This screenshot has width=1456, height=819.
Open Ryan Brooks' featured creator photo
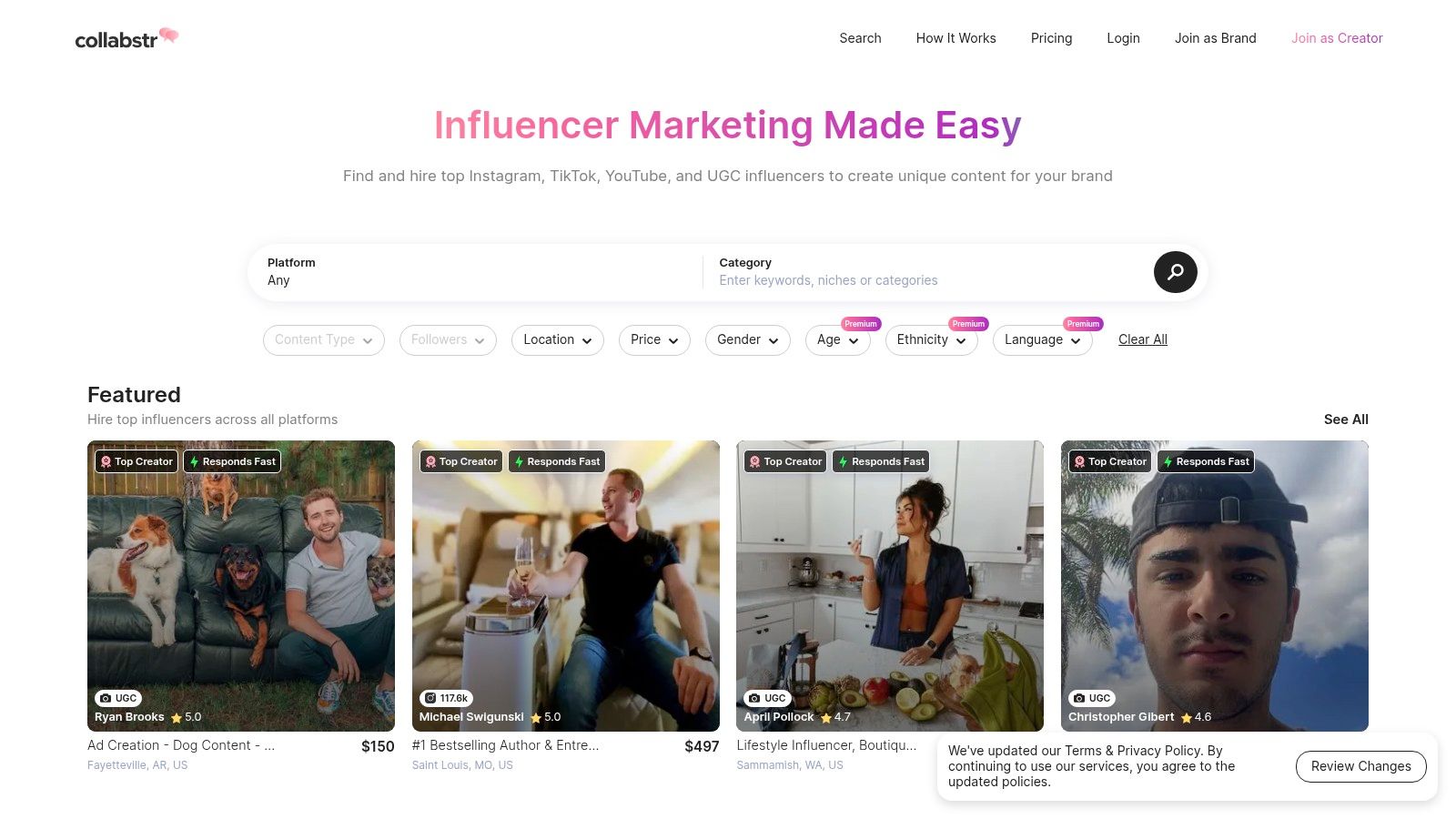click(x=241, y=586)
